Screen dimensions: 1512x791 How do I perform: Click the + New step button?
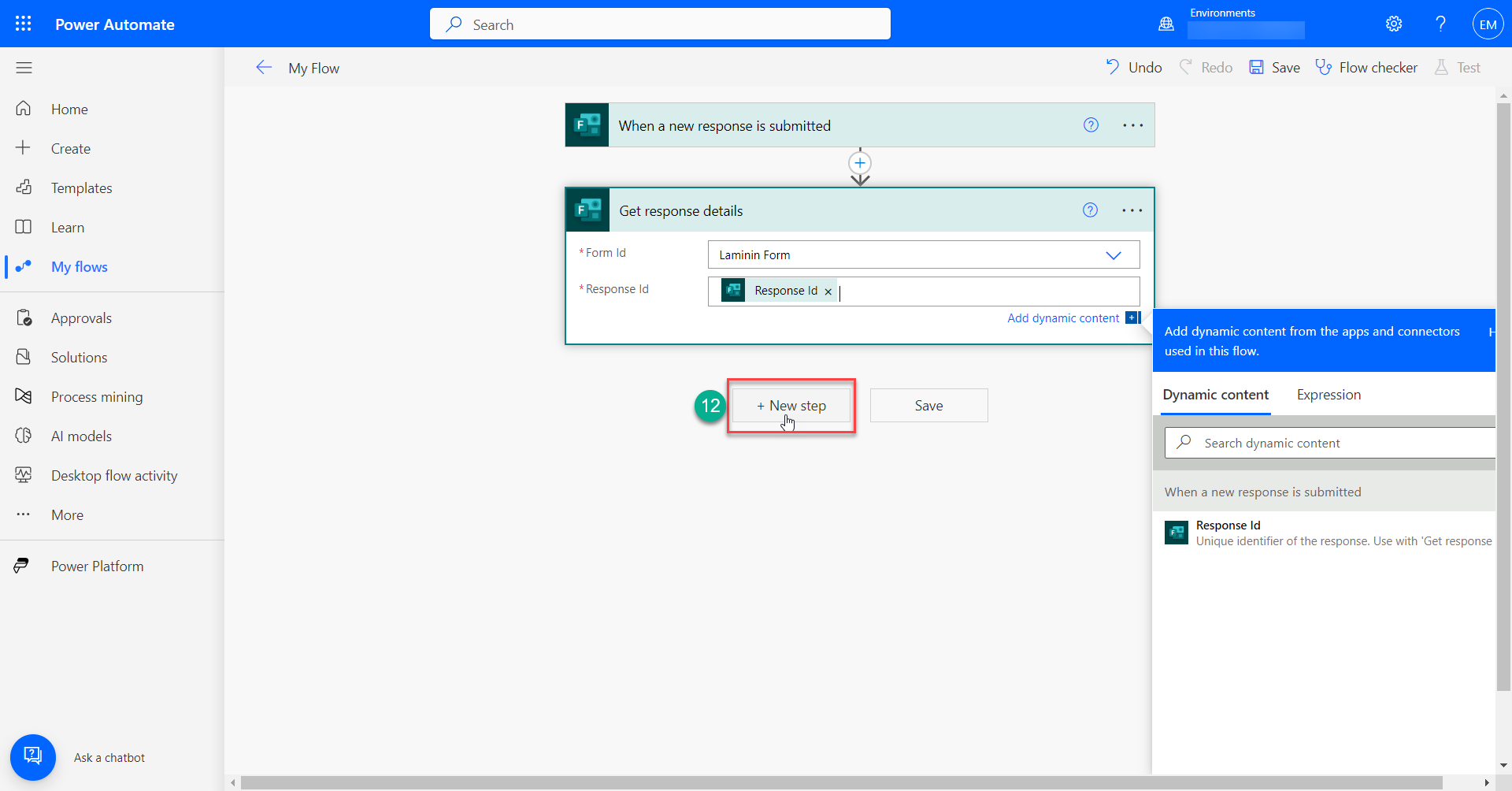791,406
